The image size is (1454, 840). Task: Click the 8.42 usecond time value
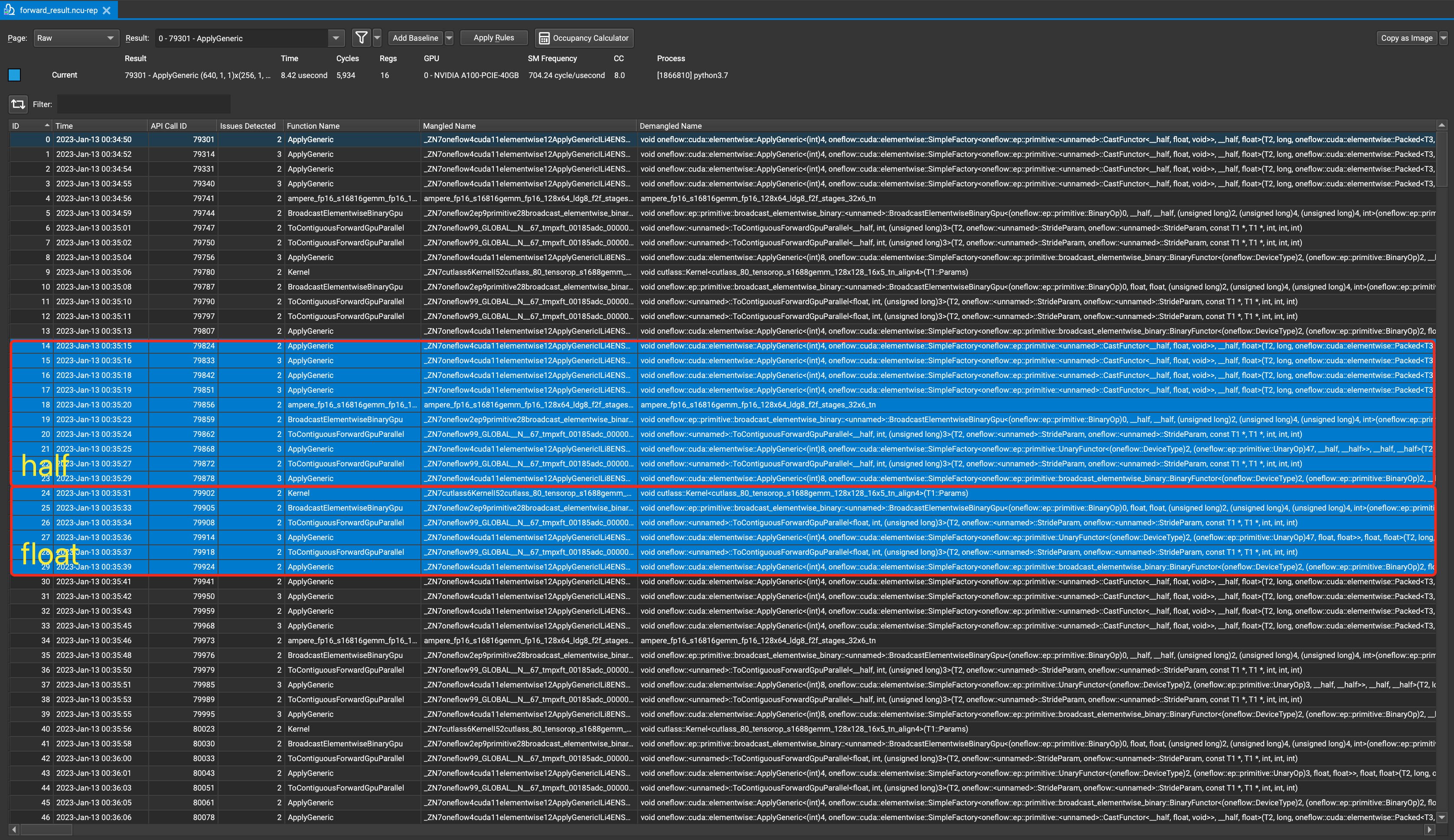(x=304, y=75)
